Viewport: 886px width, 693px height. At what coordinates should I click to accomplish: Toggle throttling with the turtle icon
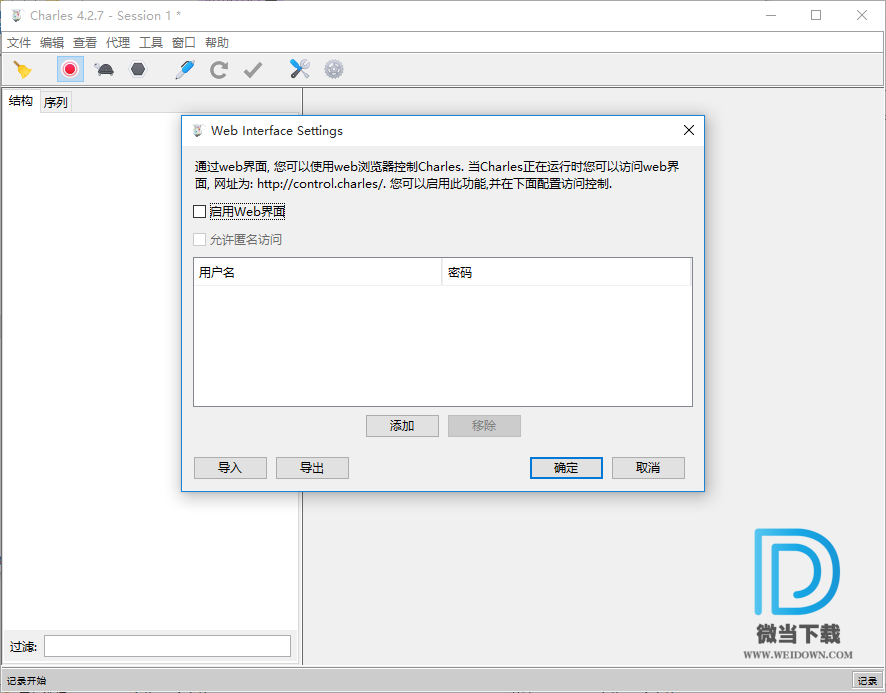tap(104, 70)
